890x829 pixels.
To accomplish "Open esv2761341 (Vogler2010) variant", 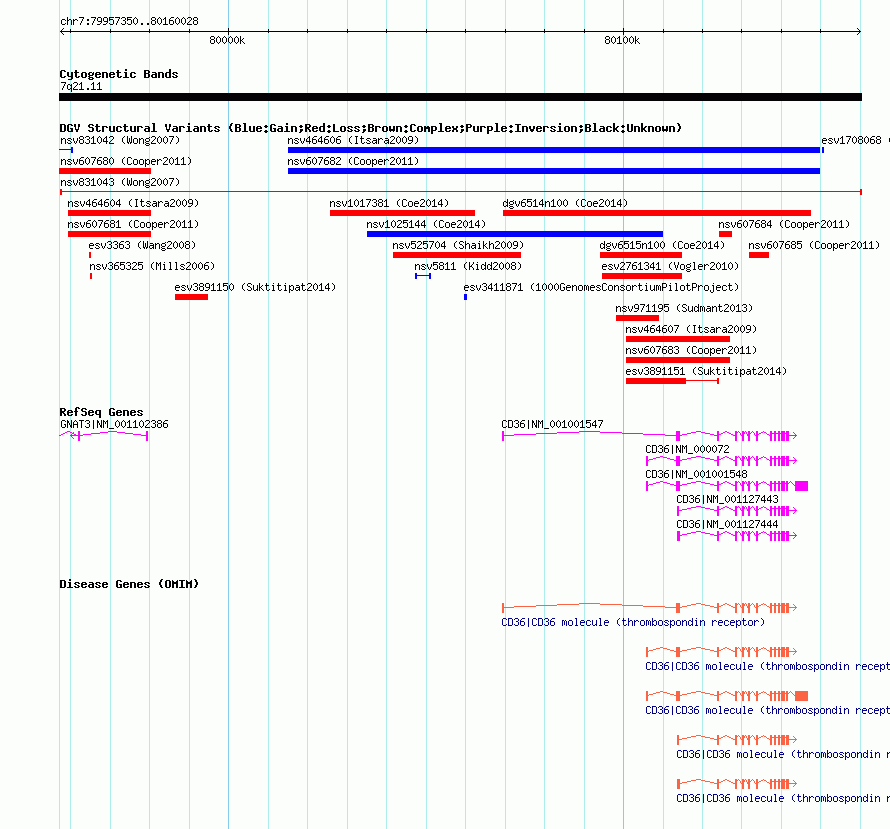I will [670, 266].
